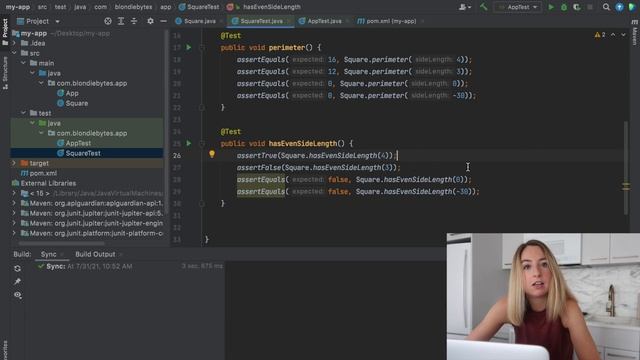Click Expand All in the Project panel header
The width and height of the screenshot is (640, 360).
(x=121, y=21)
